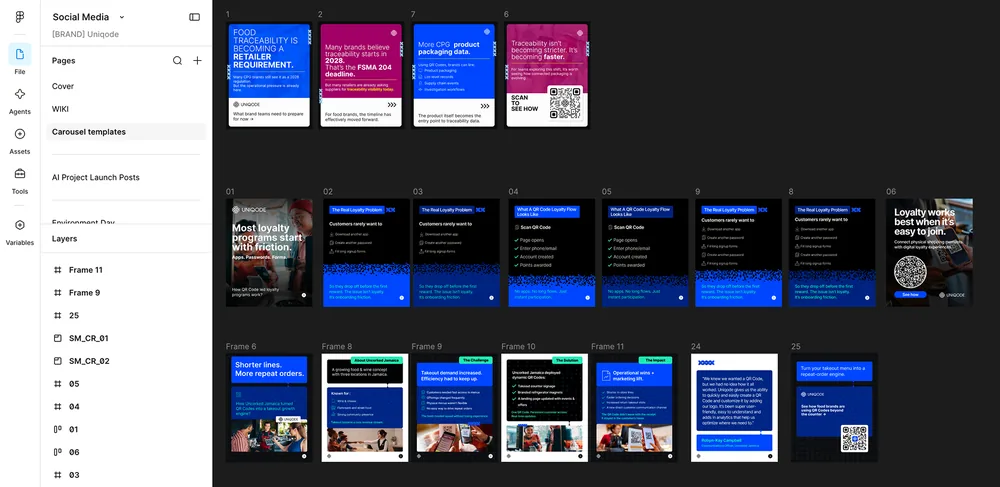
Task: Toggle the sidebar collapse icon
Action: [195, 17]
